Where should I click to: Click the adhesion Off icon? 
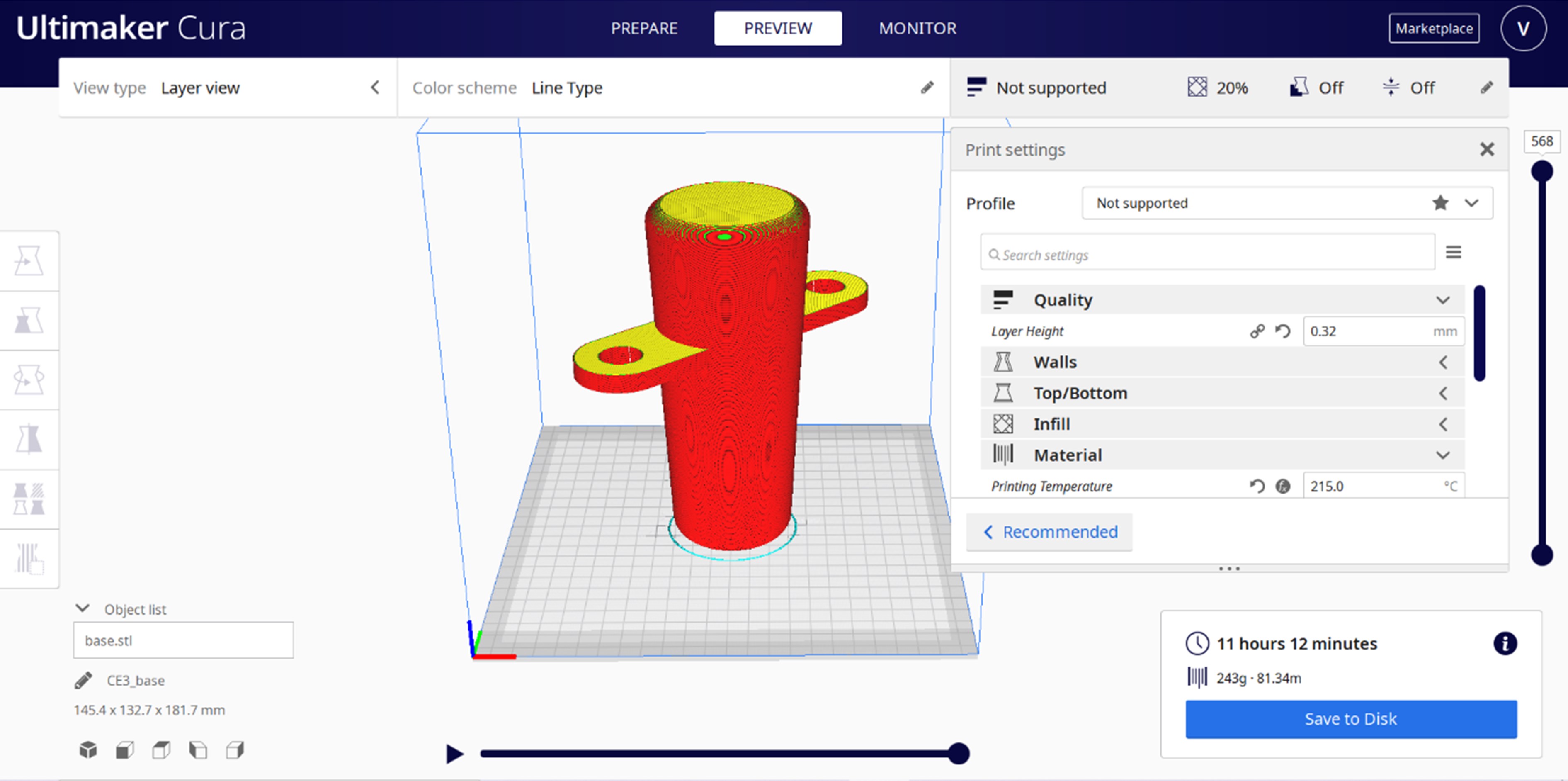point(1390,87)
